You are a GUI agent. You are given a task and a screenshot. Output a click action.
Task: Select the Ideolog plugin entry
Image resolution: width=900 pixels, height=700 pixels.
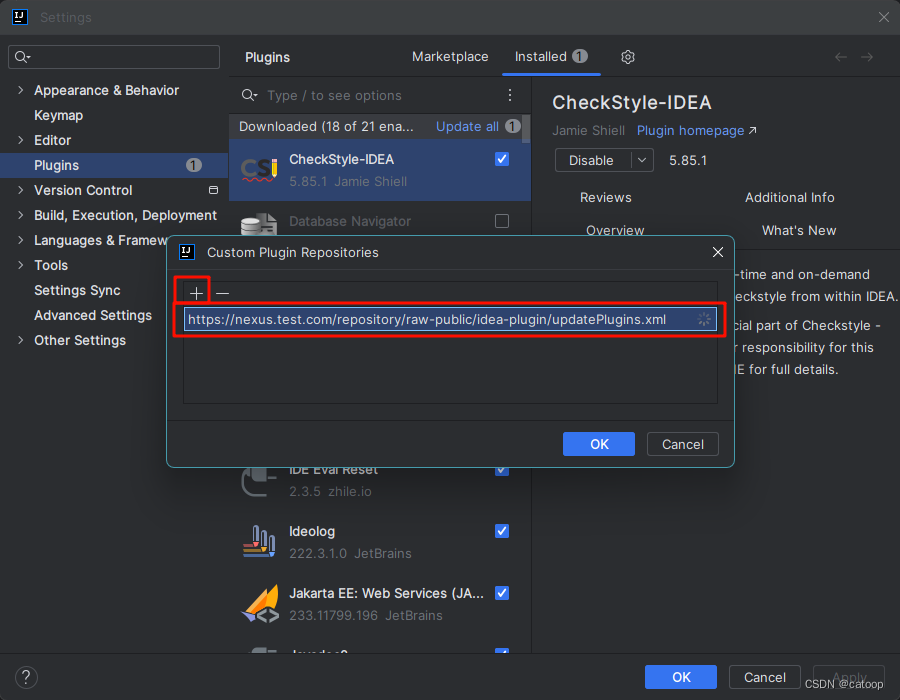point(379,542)
